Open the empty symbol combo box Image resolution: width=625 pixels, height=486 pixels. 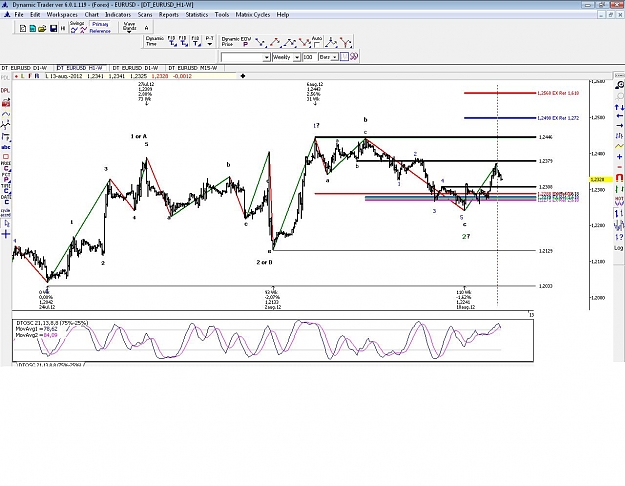pyautogui.click(x=246, y=57)
